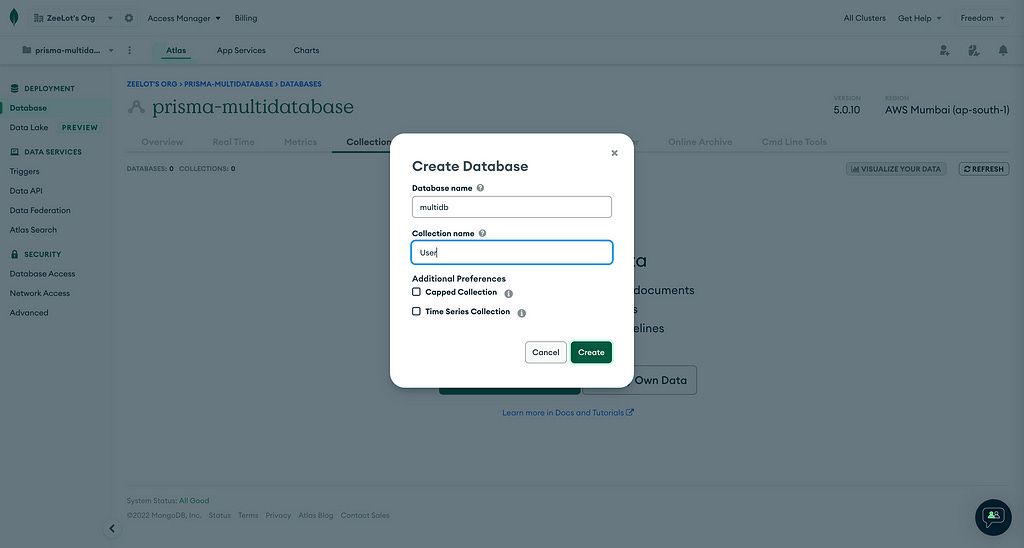Viewport: 1024px width, 548px height.
Task: Open All Clusters link
Action: pos(865,18)
